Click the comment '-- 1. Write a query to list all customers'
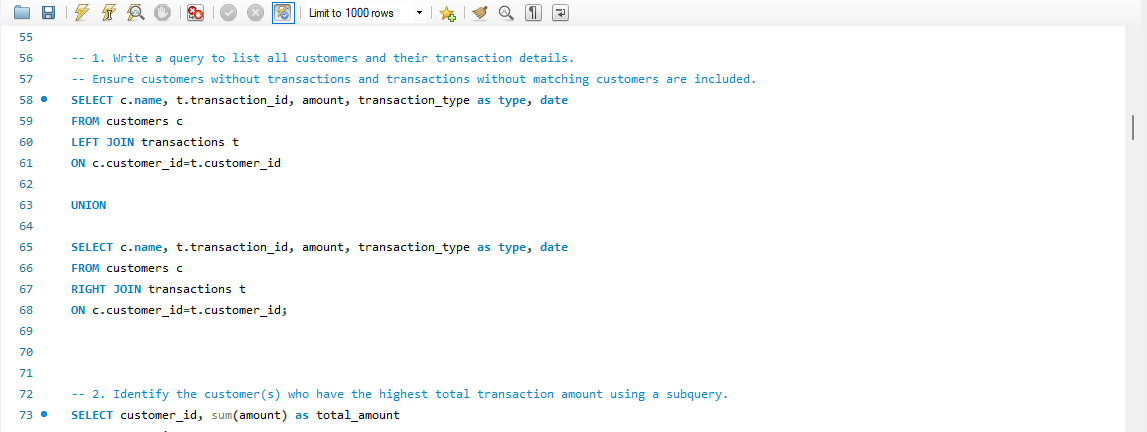The width and height of the screenshot is (1147, 432). [323, 58]
